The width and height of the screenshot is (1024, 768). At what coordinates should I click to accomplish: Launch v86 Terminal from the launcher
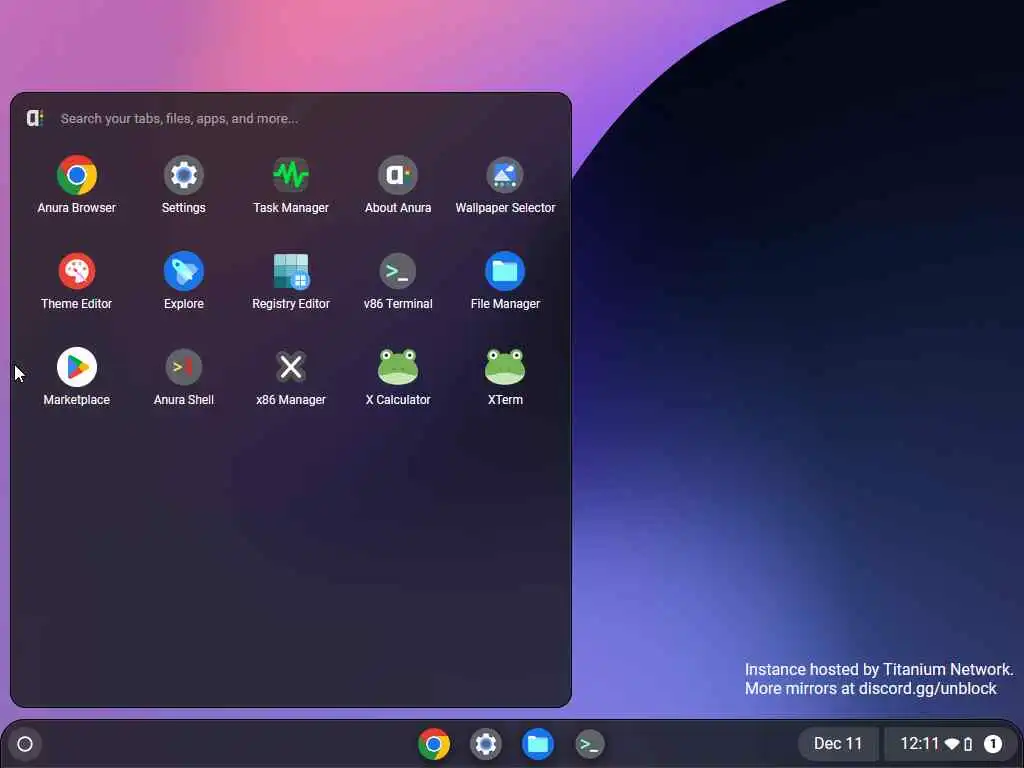[x=398, y=281]
